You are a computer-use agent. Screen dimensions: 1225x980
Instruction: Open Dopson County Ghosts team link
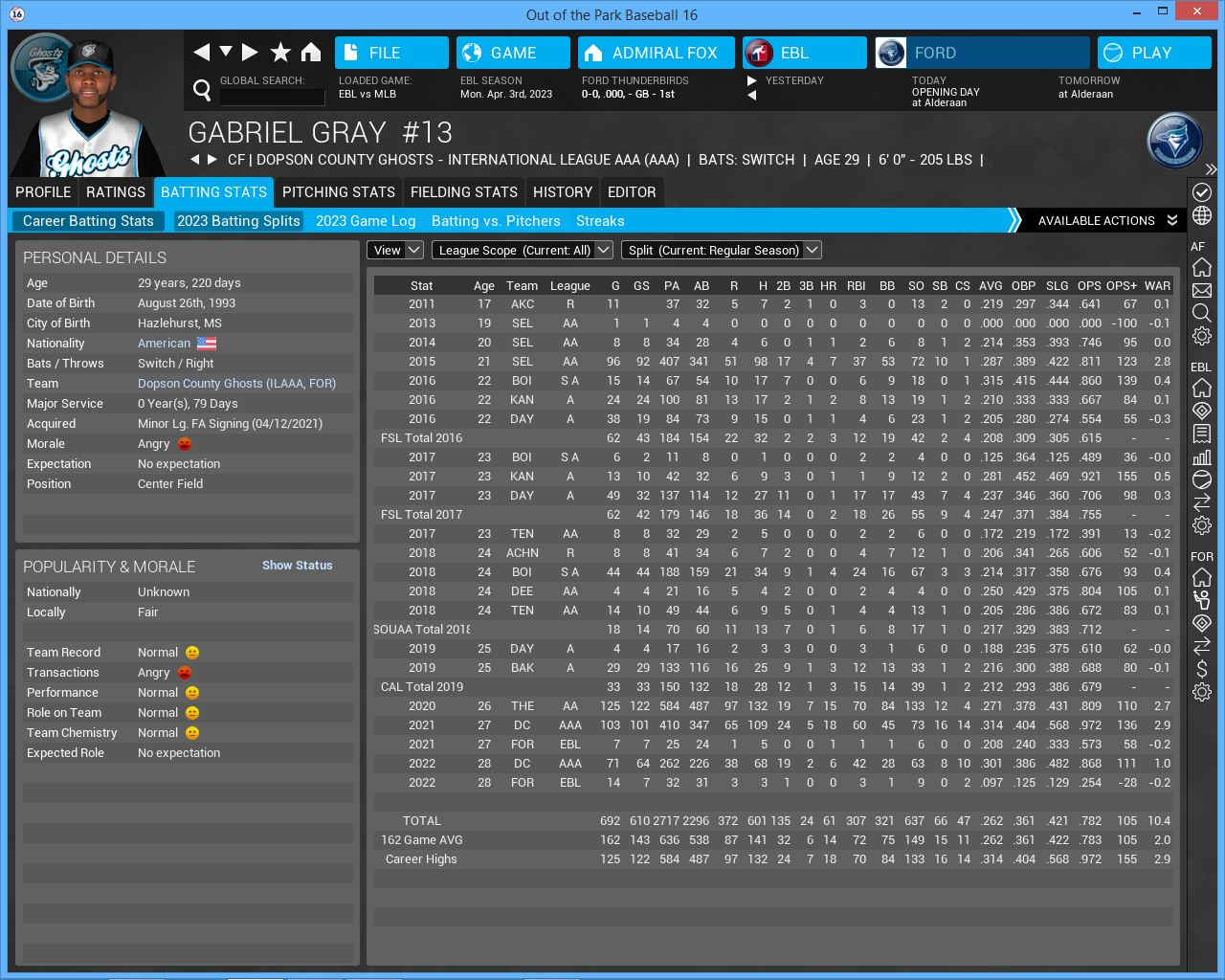pyautogui.click(x=236, y=384)
